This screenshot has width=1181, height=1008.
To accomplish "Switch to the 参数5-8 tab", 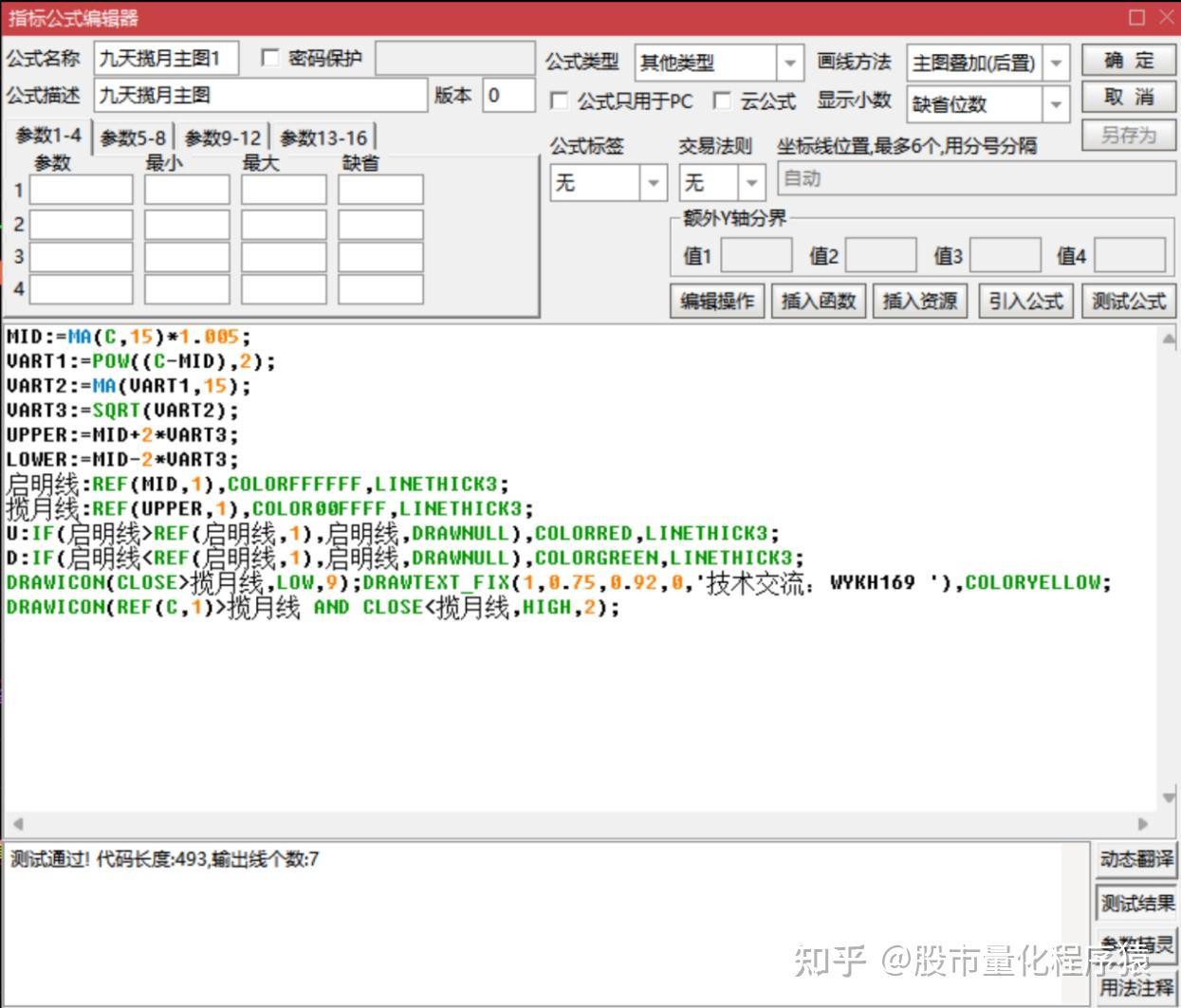I will coord(133,138).
